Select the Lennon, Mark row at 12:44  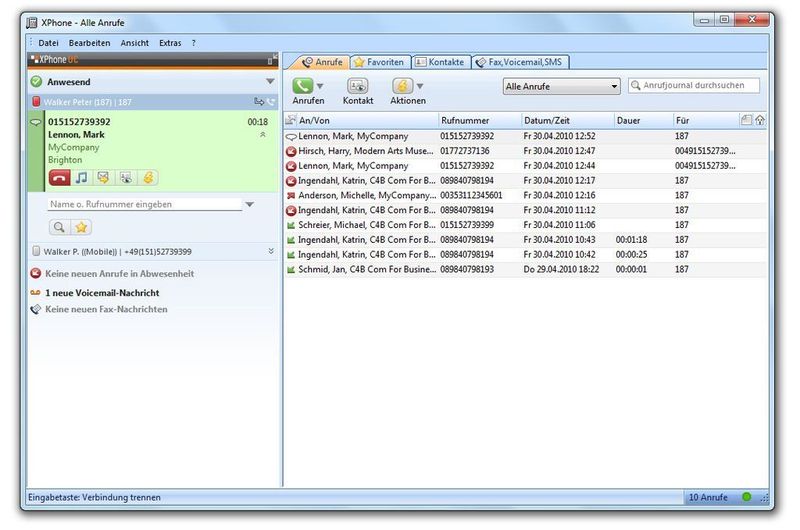[525, 166]
